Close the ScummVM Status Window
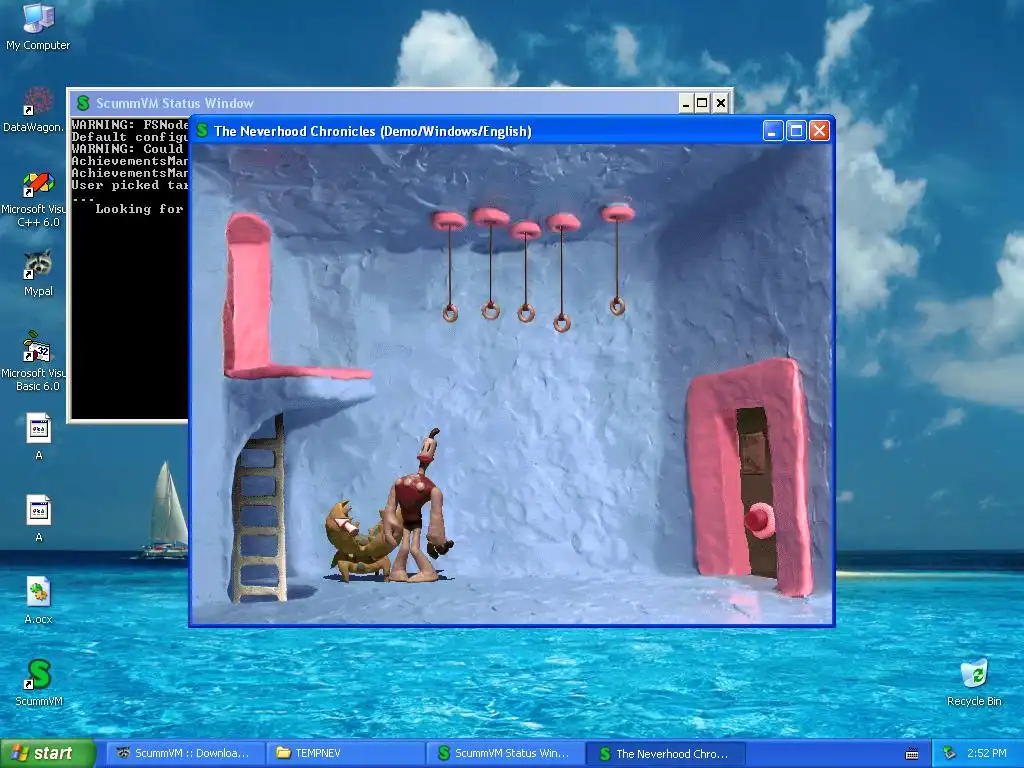This screenshot has height=768, width=1024. click(720, 103)
